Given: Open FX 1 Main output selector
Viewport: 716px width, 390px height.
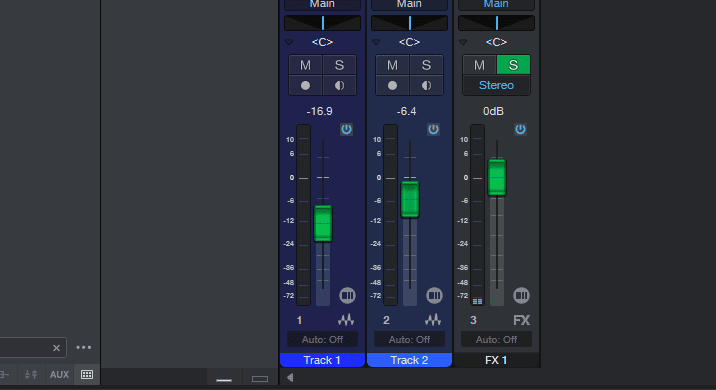Looking at the screenshot, I should point(496,5).
